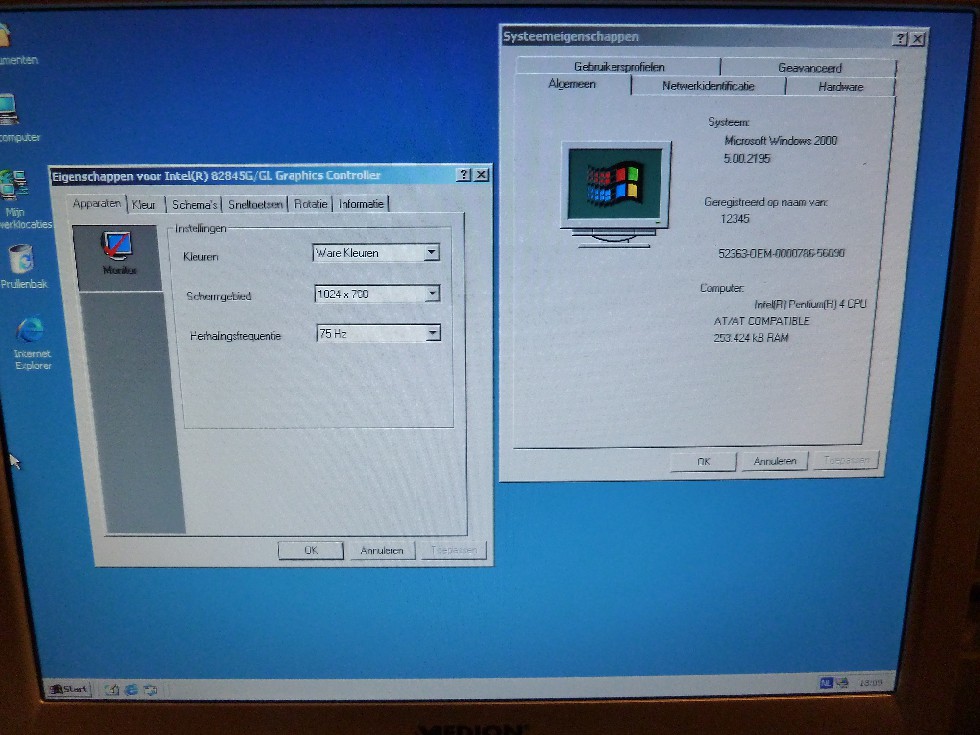Open Netwerkidentificatie tab in Systeemeigenschappen
The height and width of the screenshot is (735, 980).
[x=708, y=86]
